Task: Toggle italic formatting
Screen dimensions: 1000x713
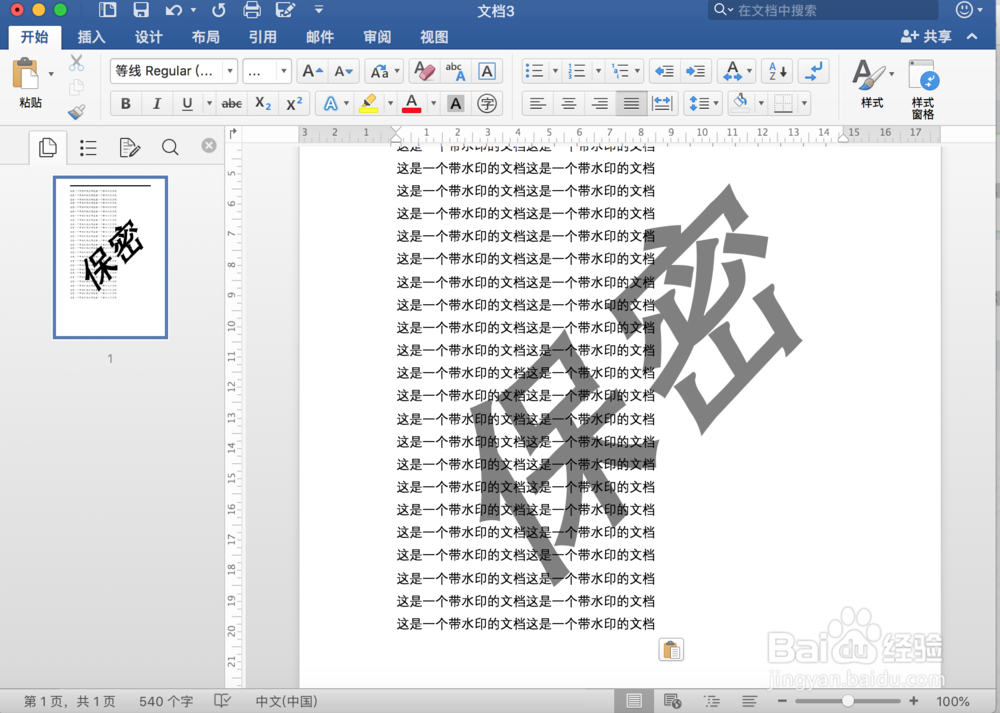Action: [157, 103]
